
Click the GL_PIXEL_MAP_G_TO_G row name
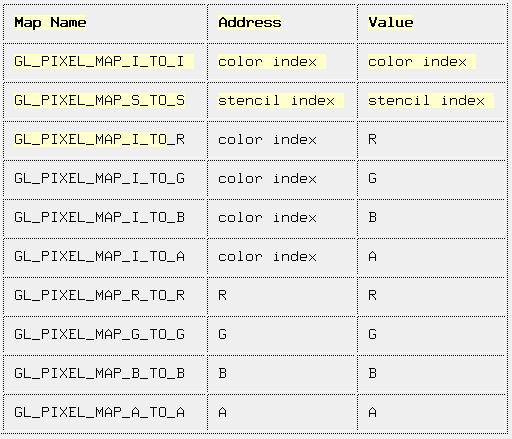[99, 335]
